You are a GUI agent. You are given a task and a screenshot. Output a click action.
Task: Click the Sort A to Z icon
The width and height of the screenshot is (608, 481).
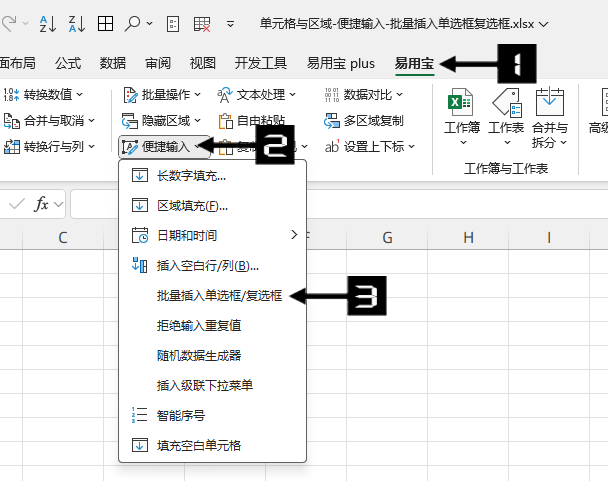coord(48,24)
